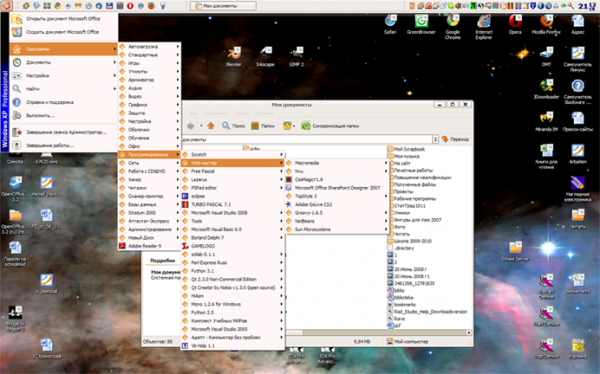
Task: Open the Miranda IM desktop shortcut
Action: [x=546, y=122]
